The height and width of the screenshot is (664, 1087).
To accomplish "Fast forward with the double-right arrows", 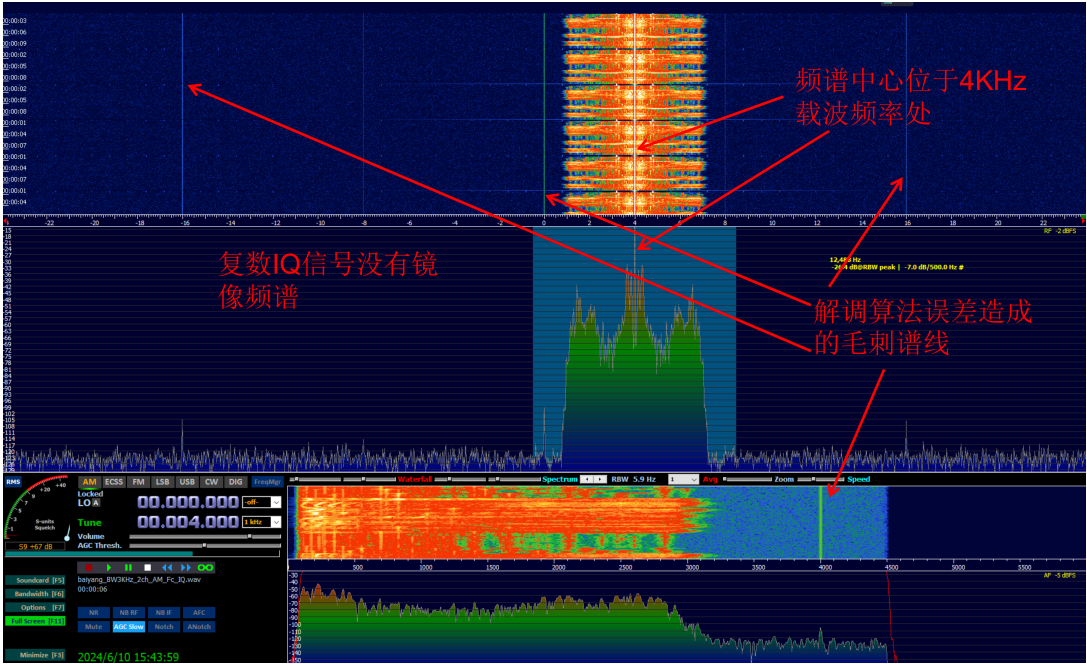I will (x=186, y=567).
